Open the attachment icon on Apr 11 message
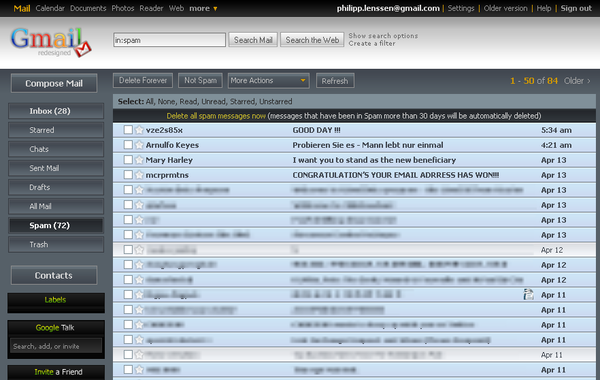The width and height of the screenshot is (600, 380). 528,294
